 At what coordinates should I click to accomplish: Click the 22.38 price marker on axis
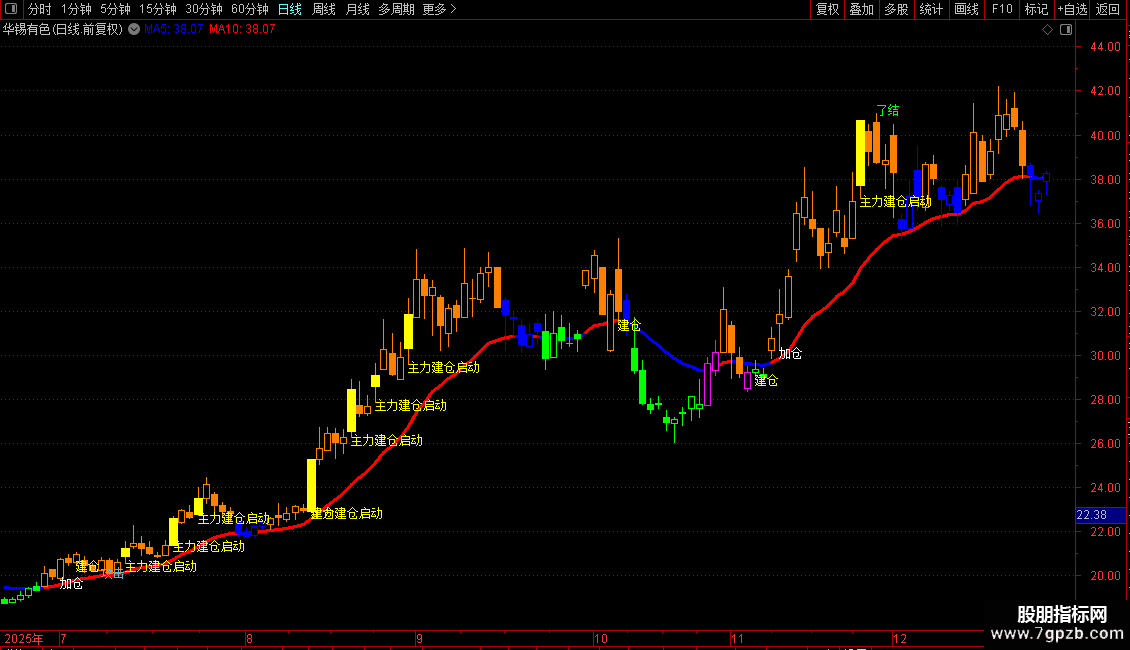click(1100, 515)
